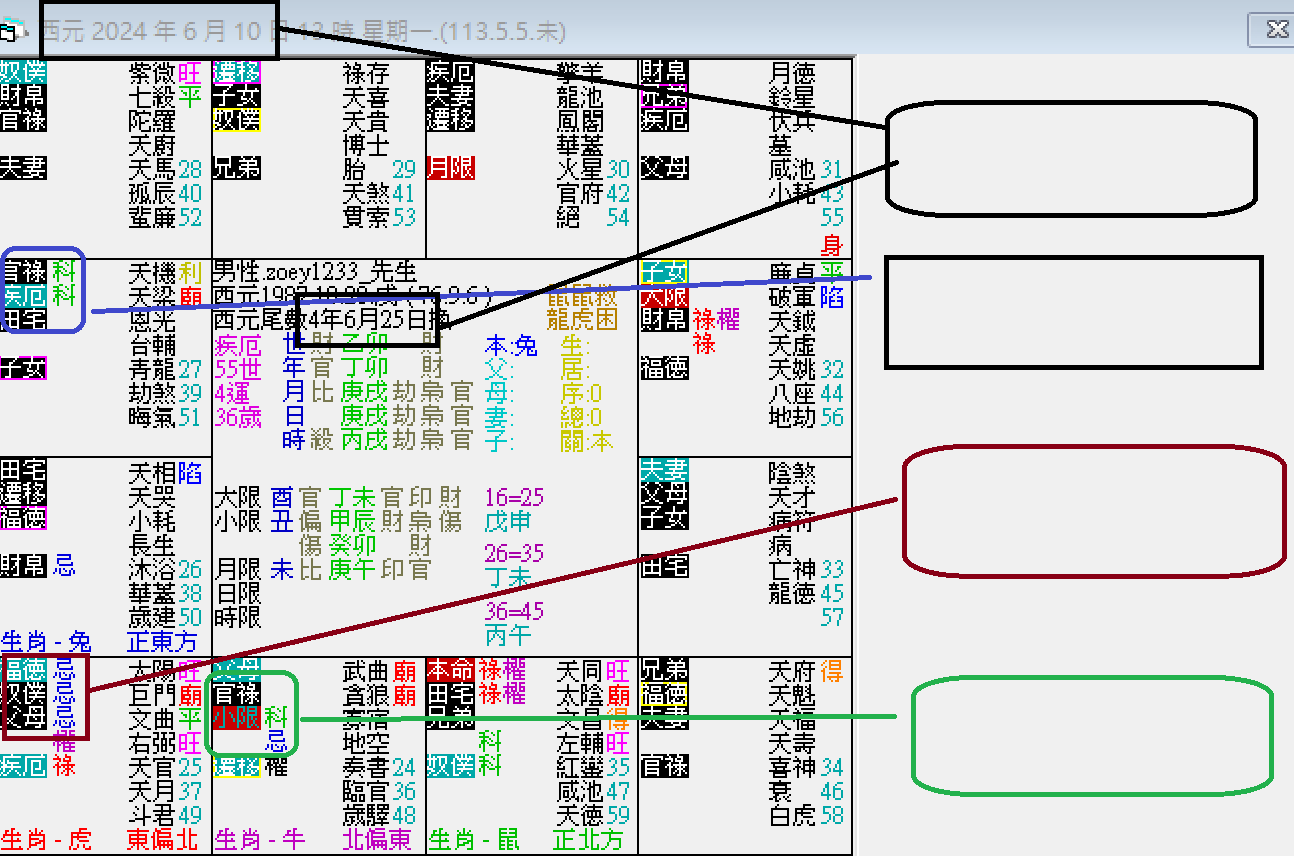The width and height of the screenshot is (1294, 856).
Task: Select the magenta-outlined 子女 palace tag
Action: coord(24,368)
